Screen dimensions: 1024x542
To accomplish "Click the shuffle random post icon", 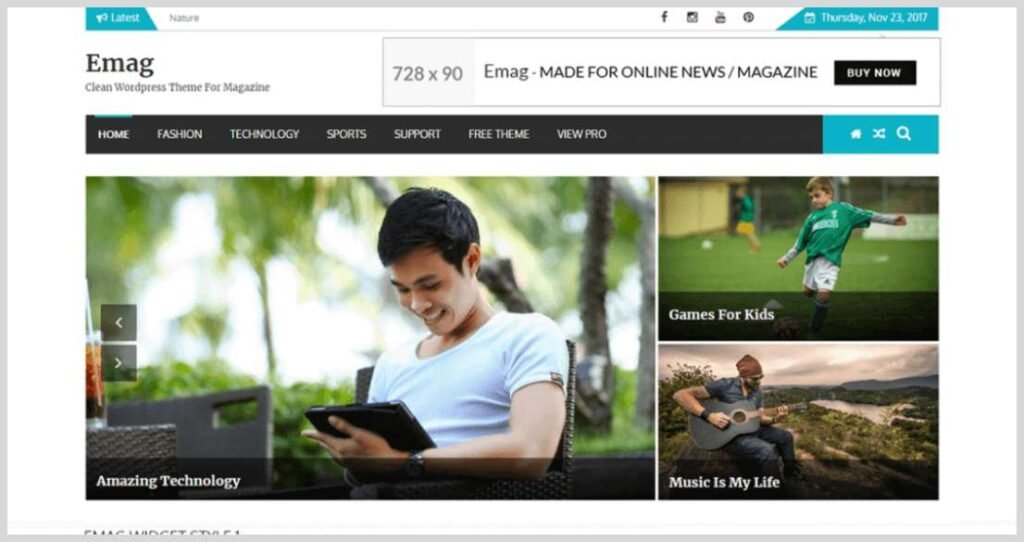I will [x=879, y=134].
